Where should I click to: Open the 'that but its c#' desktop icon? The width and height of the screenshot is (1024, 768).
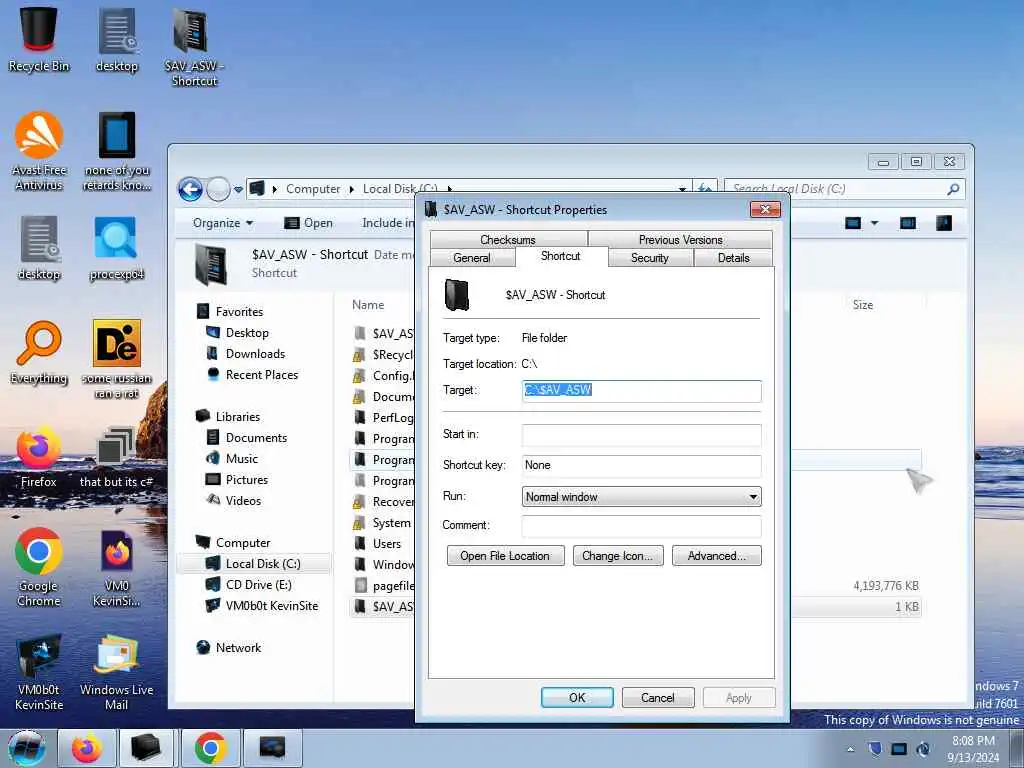[116, 457]
